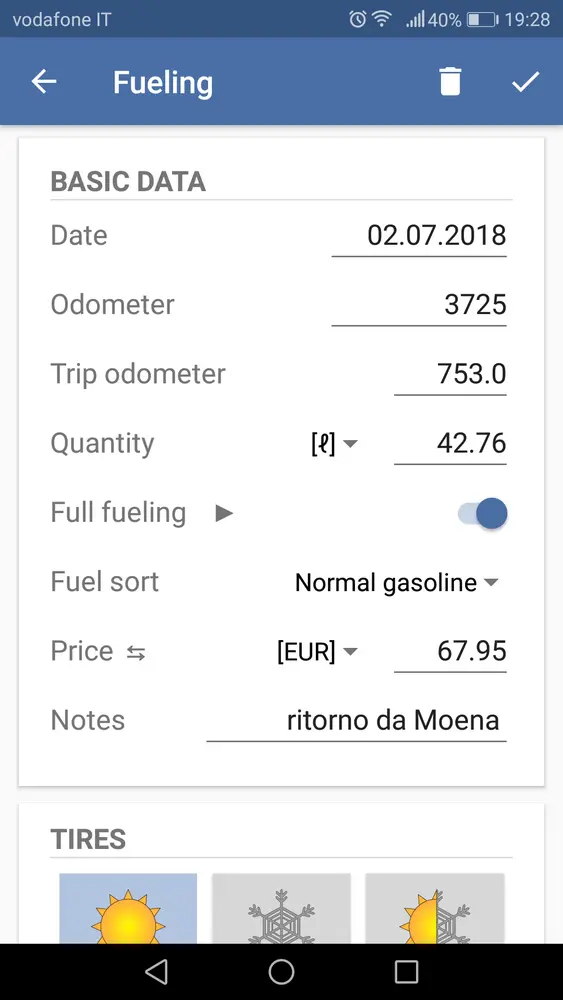Open the quantity unit [ℓ] dropdown
This screenshot has height=1000, width=563.
point(334,444)
